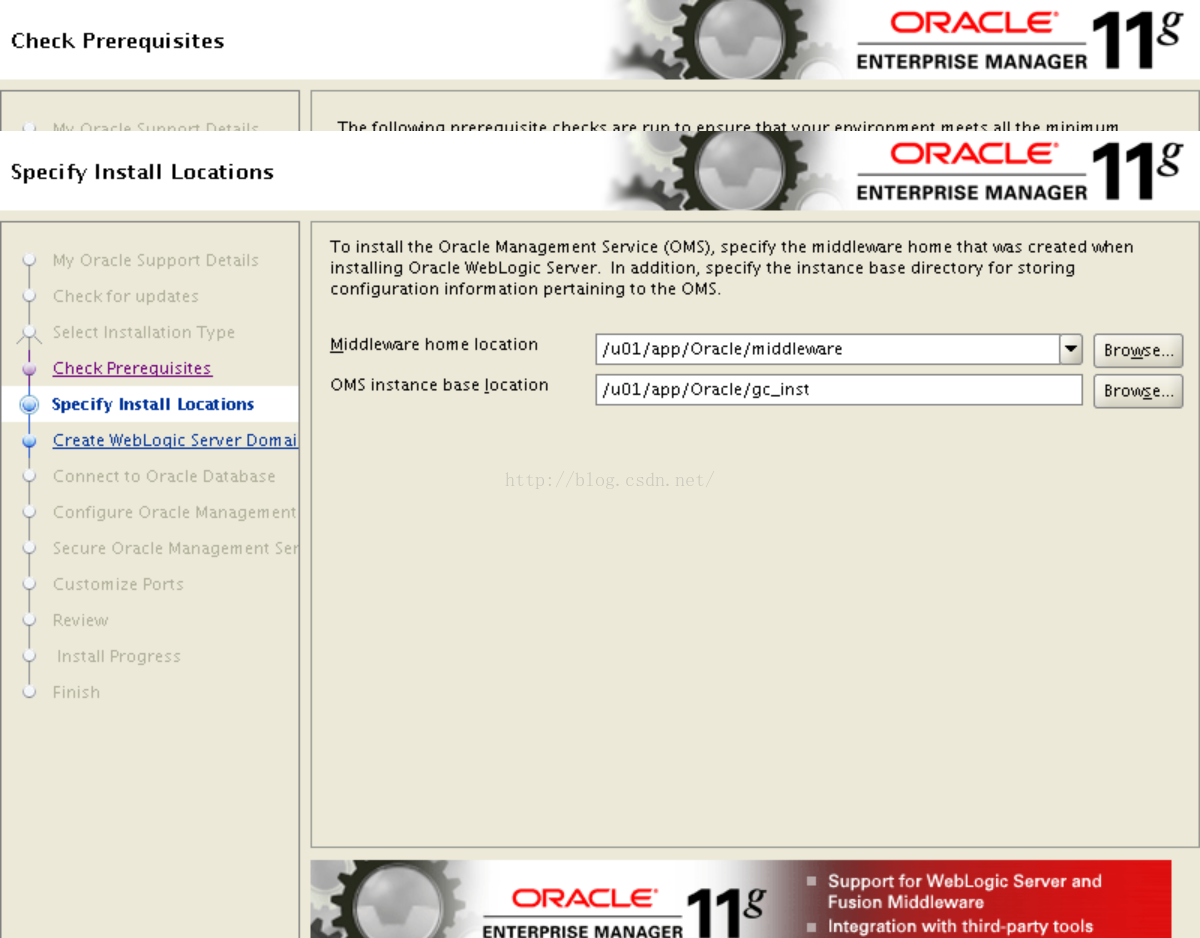Click the OMS instance base location label
Image resolution: width=1200 pixels, height=938 pixels.
439,385
